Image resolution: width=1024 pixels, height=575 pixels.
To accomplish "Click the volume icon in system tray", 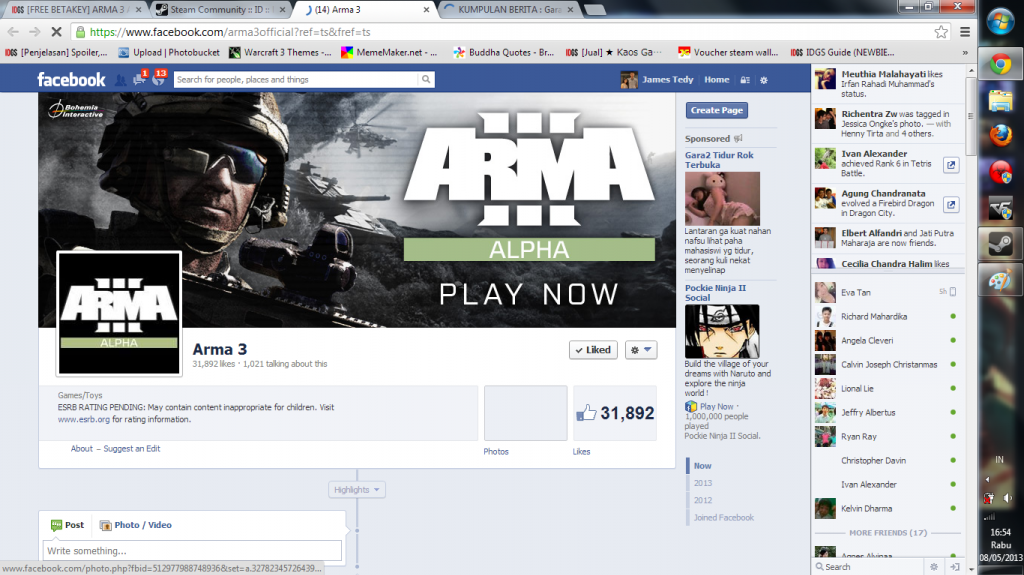I will (1007, 499).
